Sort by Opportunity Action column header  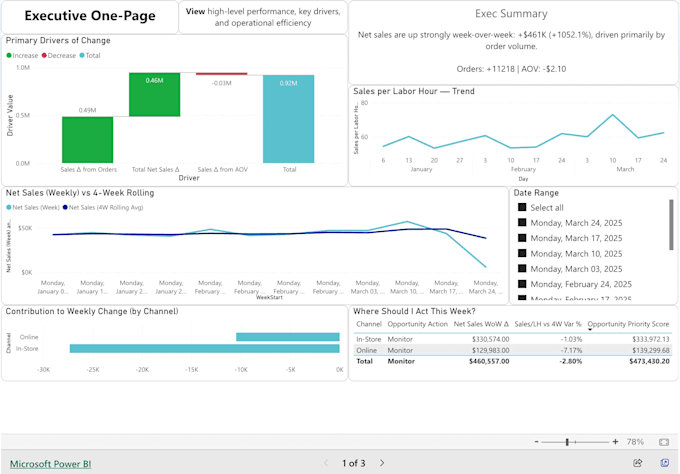pyautogui.click(x=417, y=324)
